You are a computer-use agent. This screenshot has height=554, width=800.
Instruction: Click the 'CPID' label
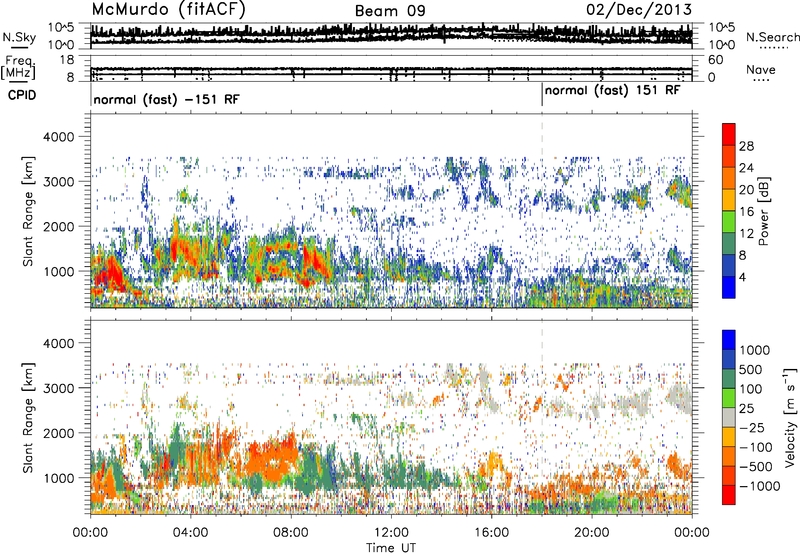tap(21, 95)
